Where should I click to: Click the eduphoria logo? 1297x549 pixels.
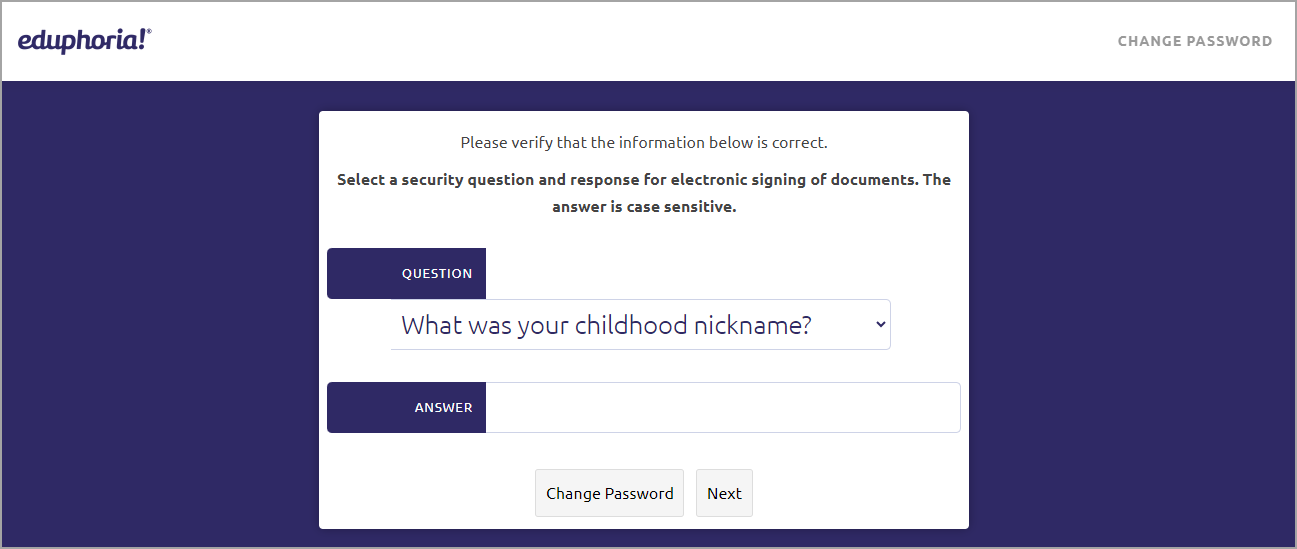coord(84,41)
